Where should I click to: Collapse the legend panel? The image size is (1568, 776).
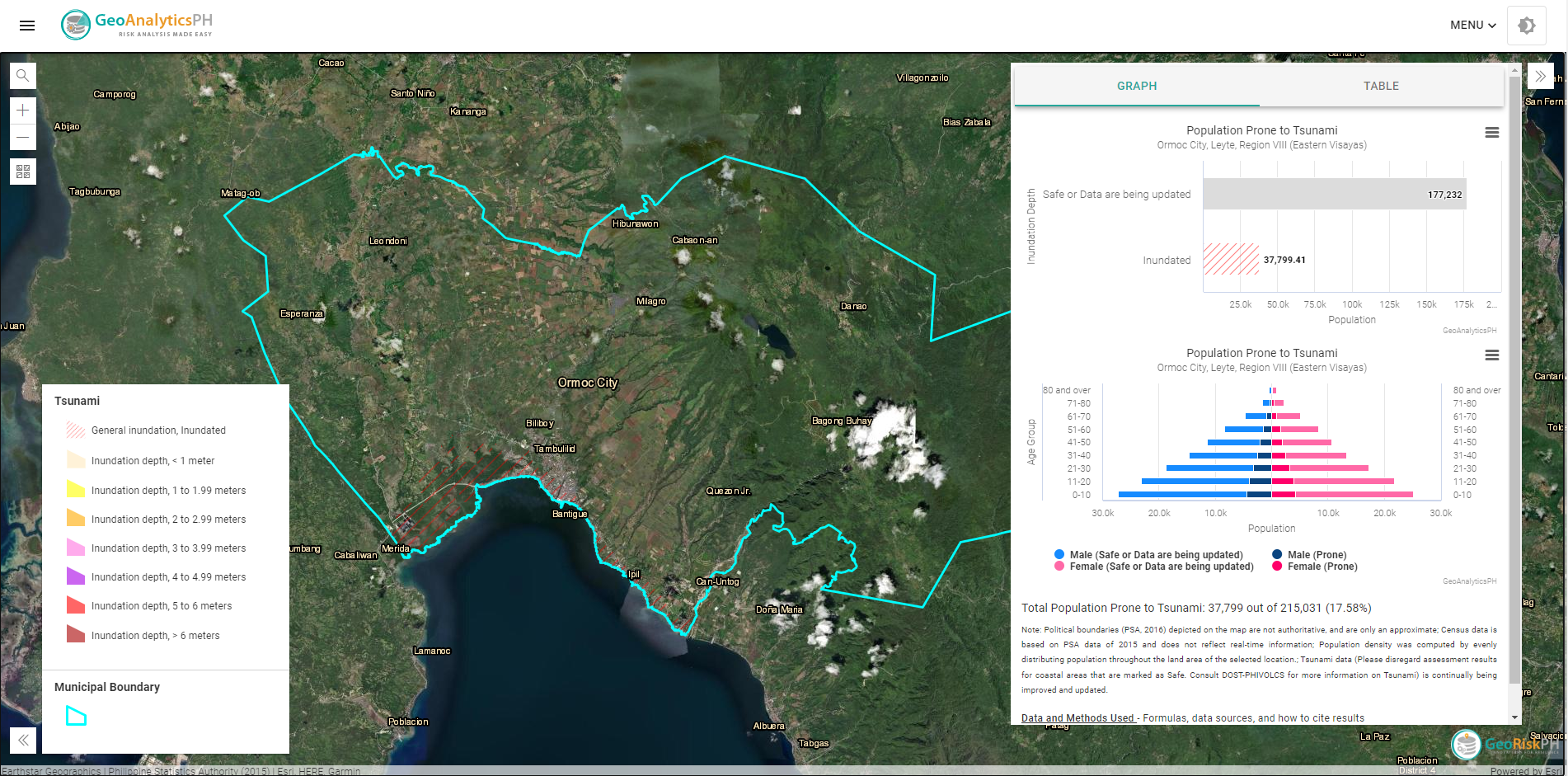[x=23, y=740]
